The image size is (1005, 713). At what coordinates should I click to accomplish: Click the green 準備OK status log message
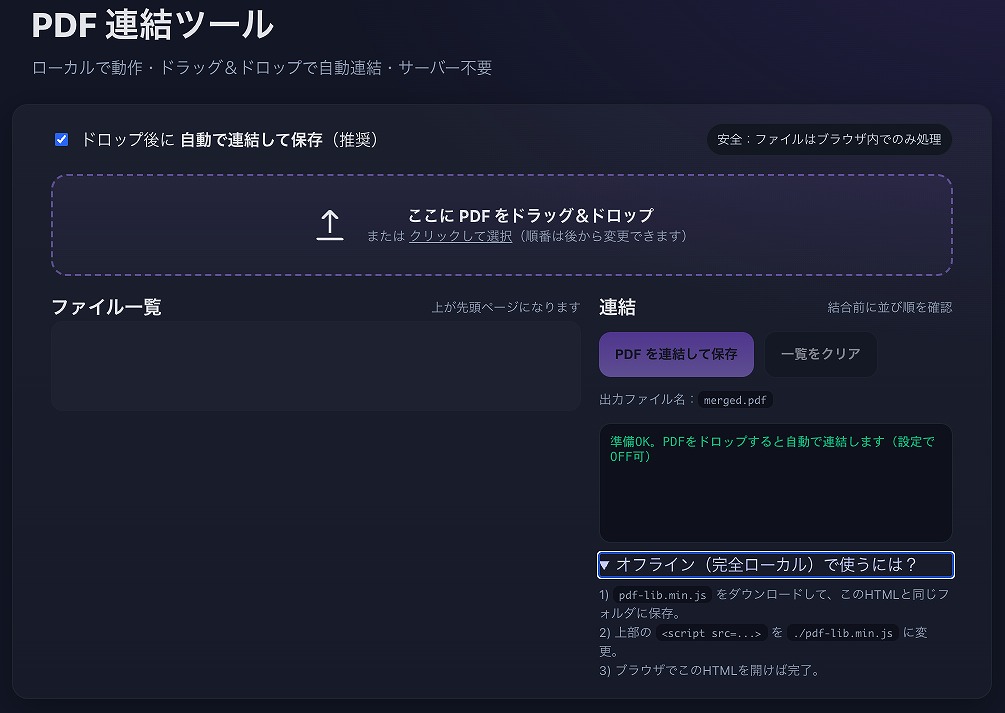click(771, 449)
